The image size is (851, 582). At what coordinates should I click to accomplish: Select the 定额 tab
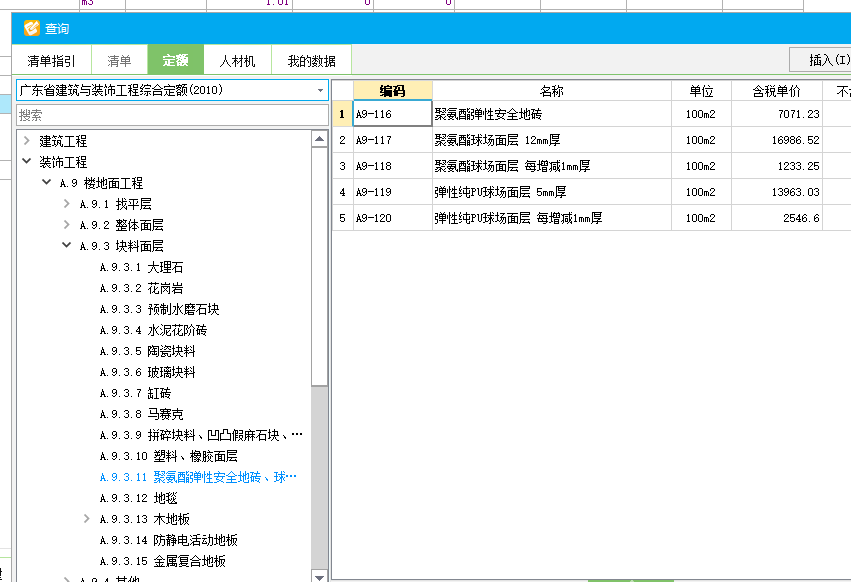tap(176, 60)
